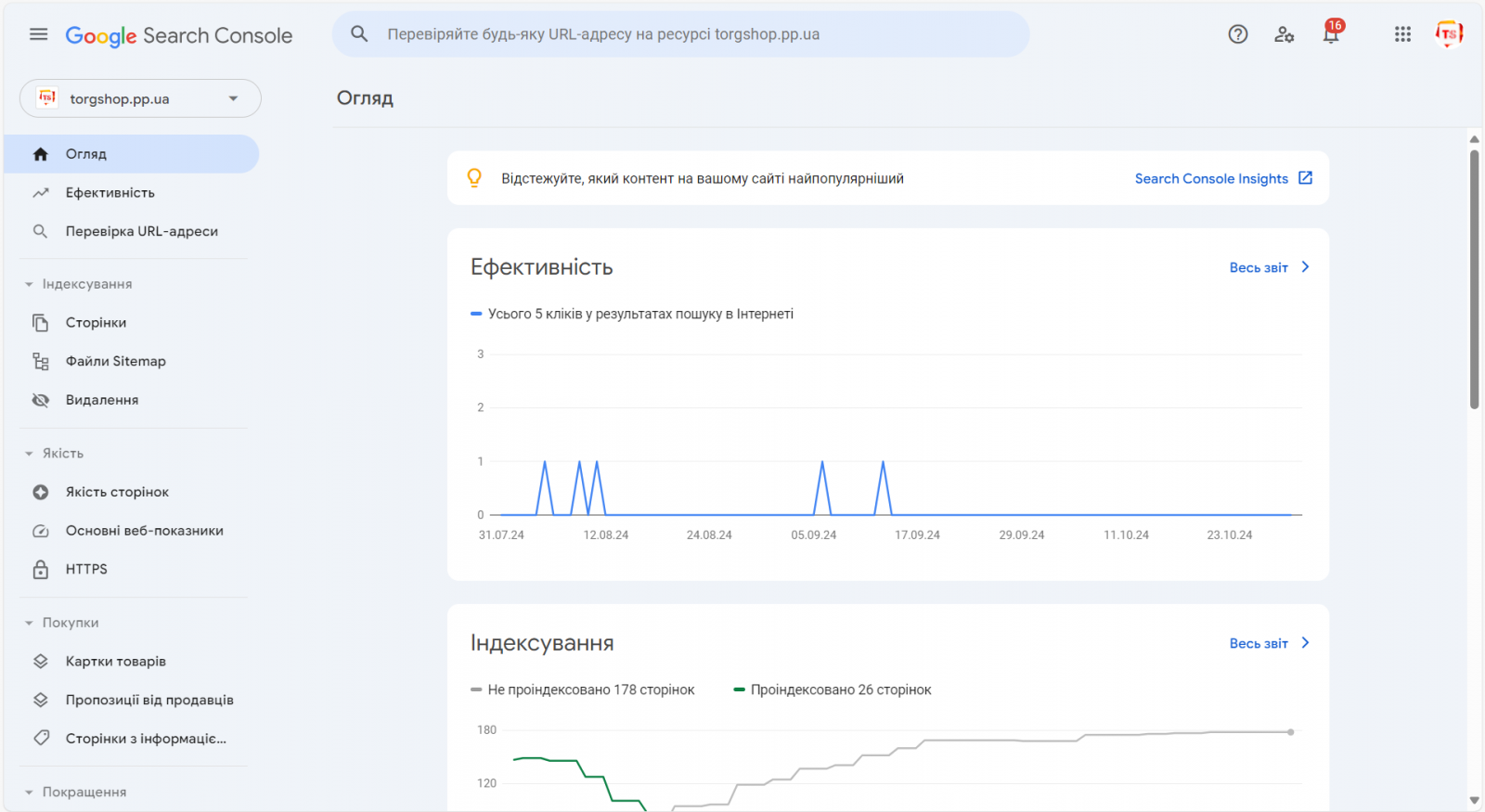Screen dimensions: 1485x812
Task: Select Огляд in the sidebar
Action: pos(131,154)
